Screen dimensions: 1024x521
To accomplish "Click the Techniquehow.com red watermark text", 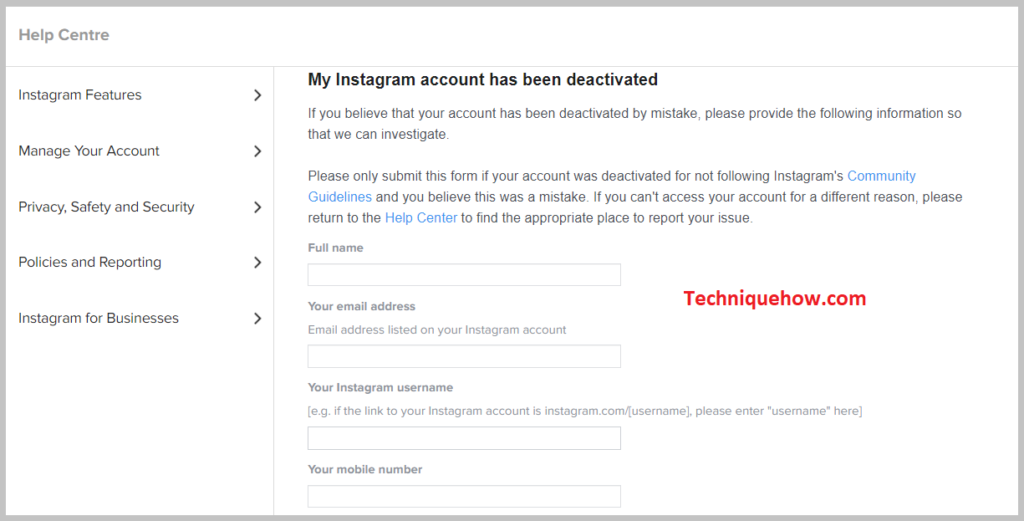I will click(775, 298).
